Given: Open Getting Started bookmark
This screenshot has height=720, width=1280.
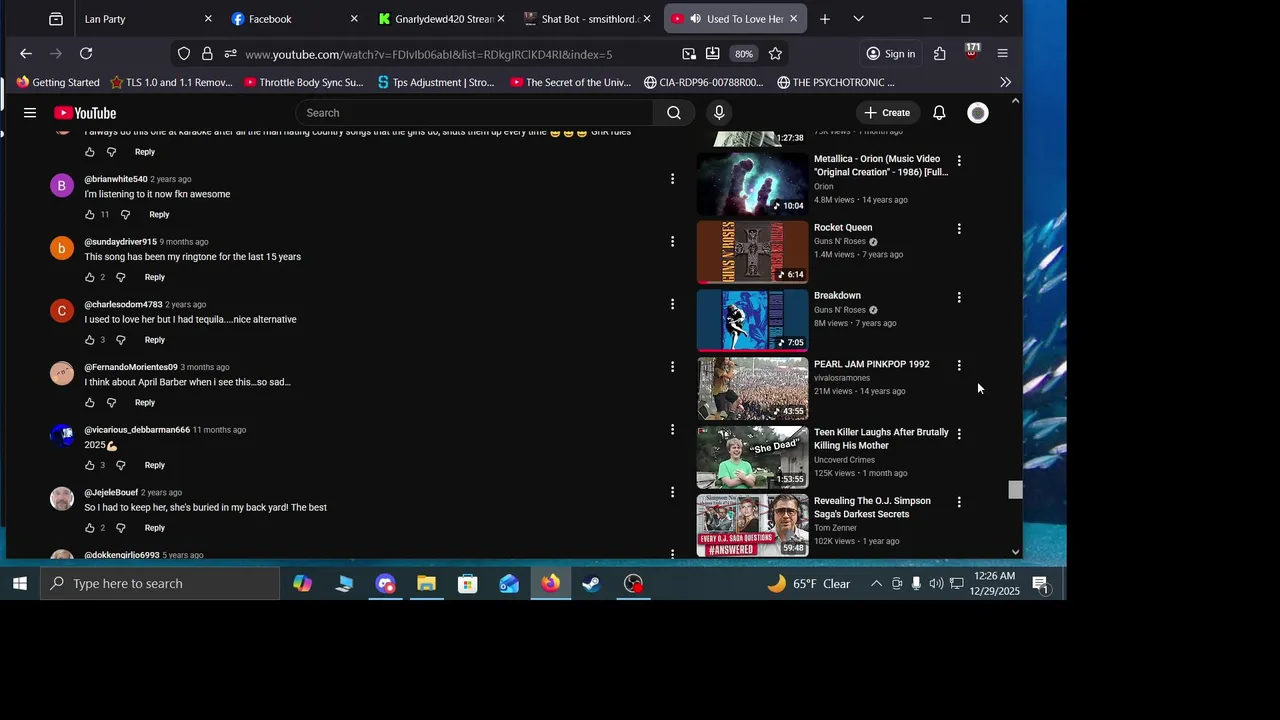Looking at the screenshot, I should pos(58,82).
